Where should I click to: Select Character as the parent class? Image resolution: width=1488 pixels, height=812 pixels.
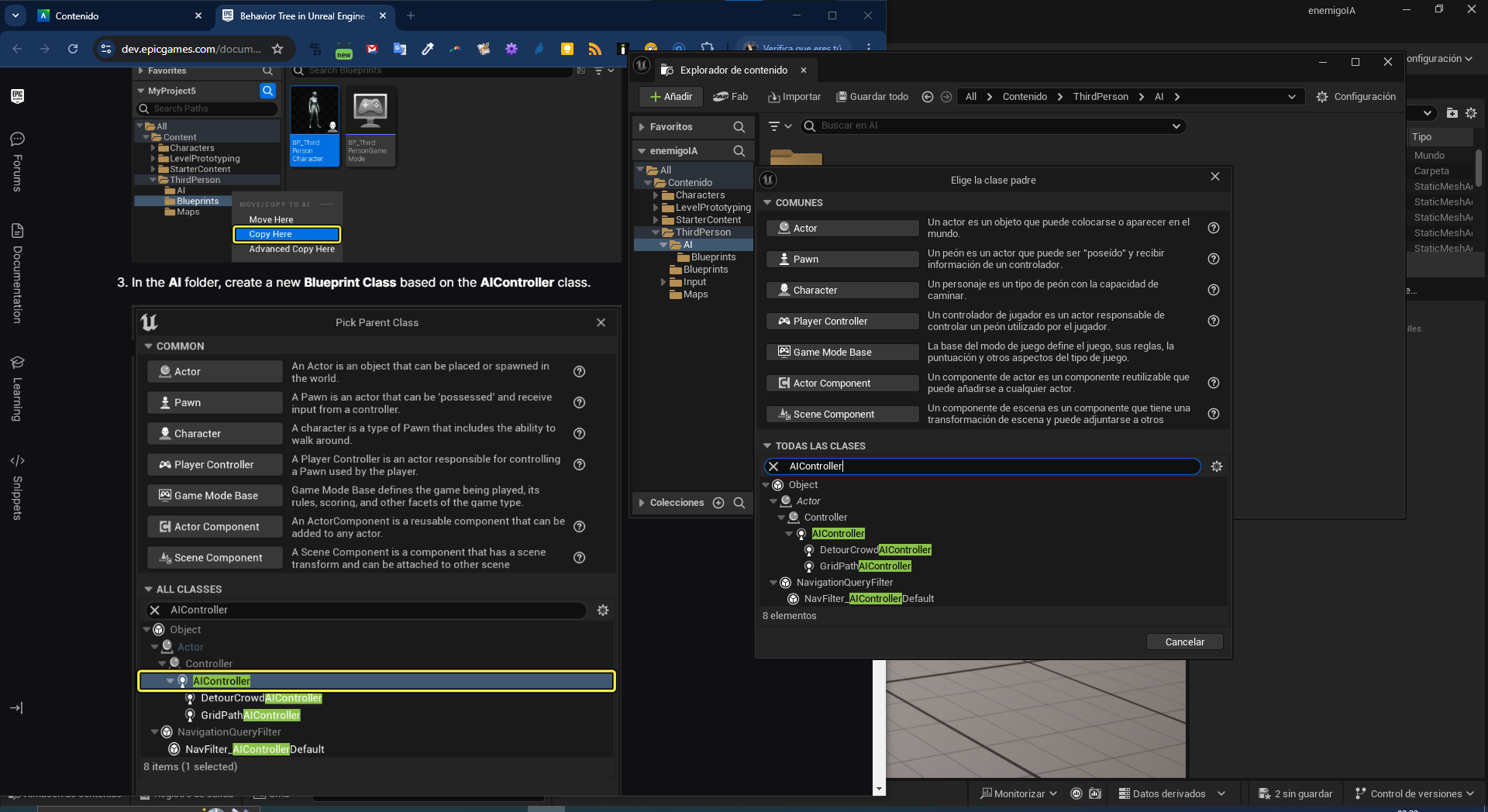click(x=842, y=290)
